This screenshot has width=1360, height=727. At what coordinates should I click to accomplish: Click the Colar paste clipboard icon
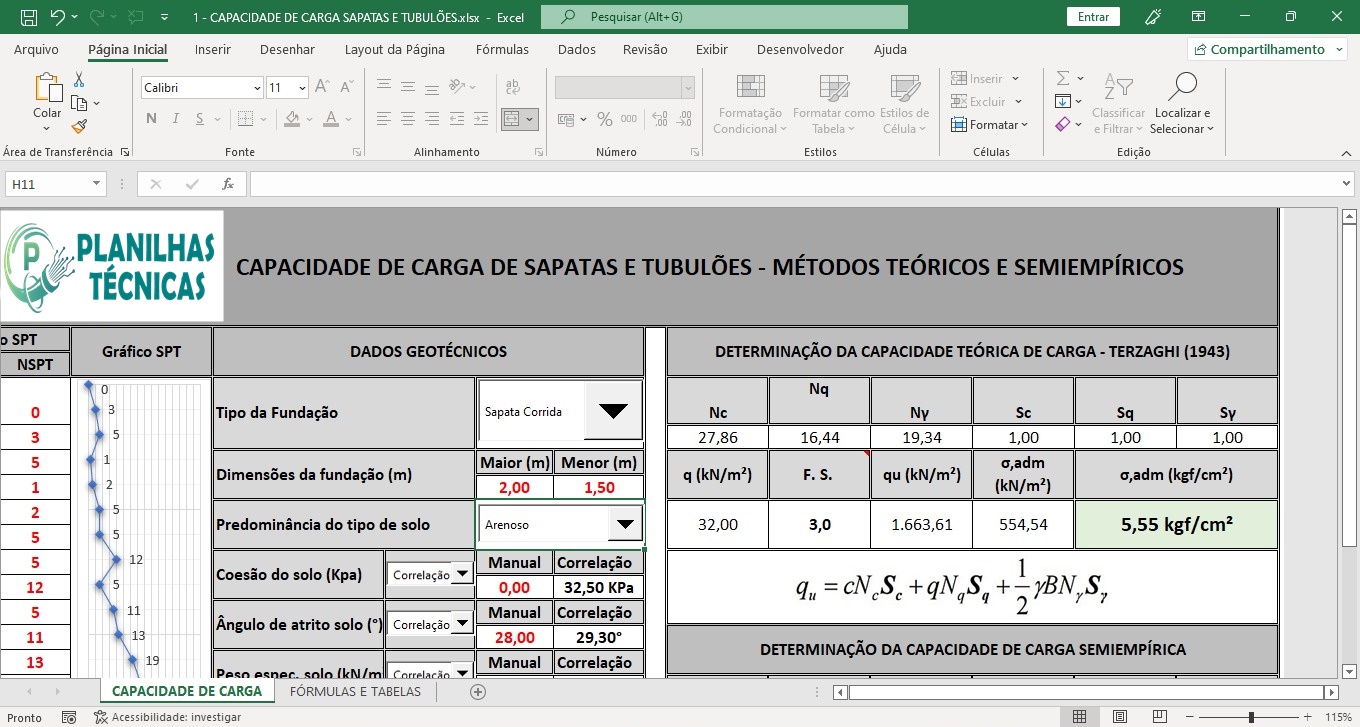pos(47,88)
